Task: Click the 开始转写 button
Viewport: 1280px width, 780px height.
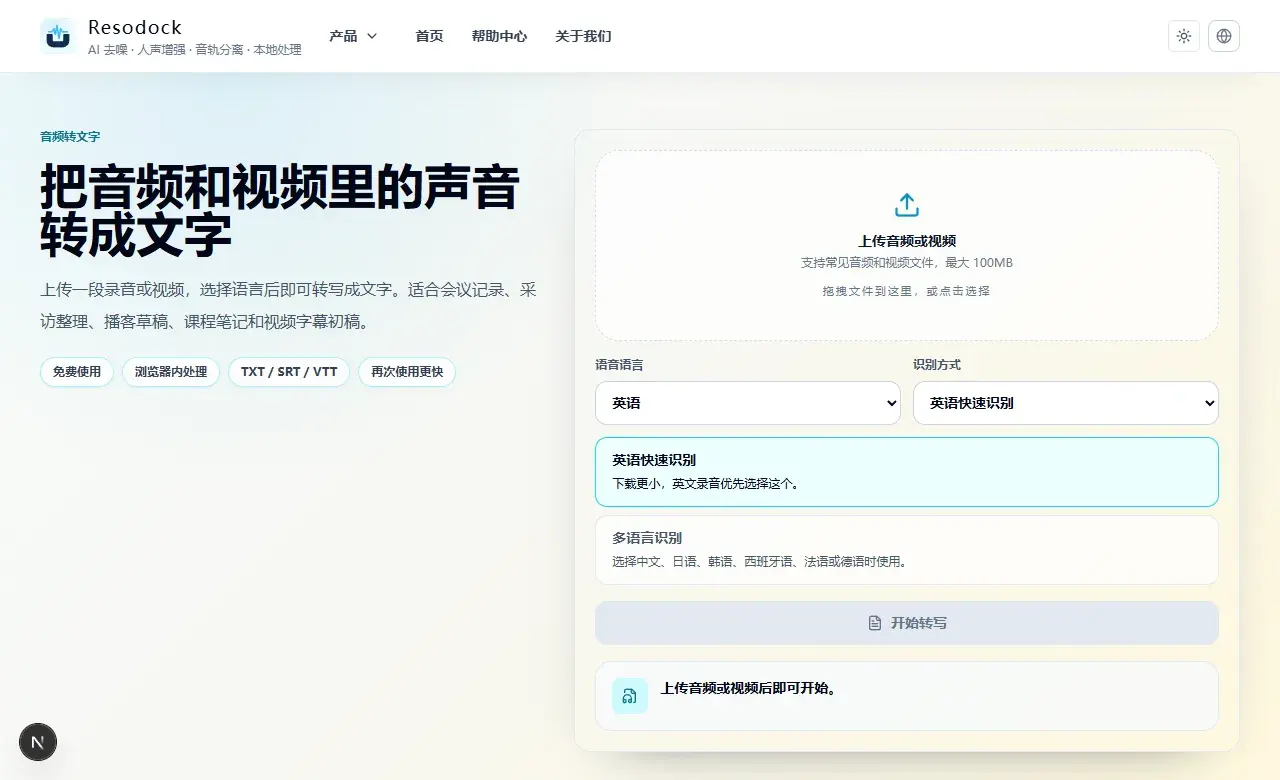Action: click(x=907, y=623)
